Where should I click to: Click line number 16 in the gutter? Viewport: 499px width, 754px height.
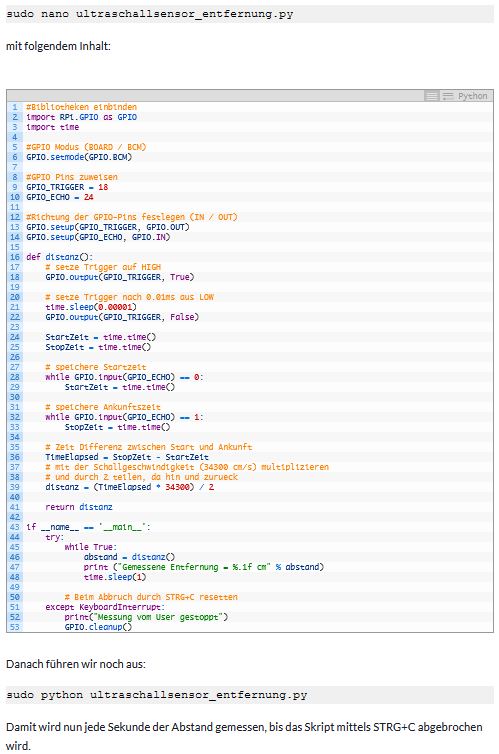pyautogui.click(x=15, y=257)
